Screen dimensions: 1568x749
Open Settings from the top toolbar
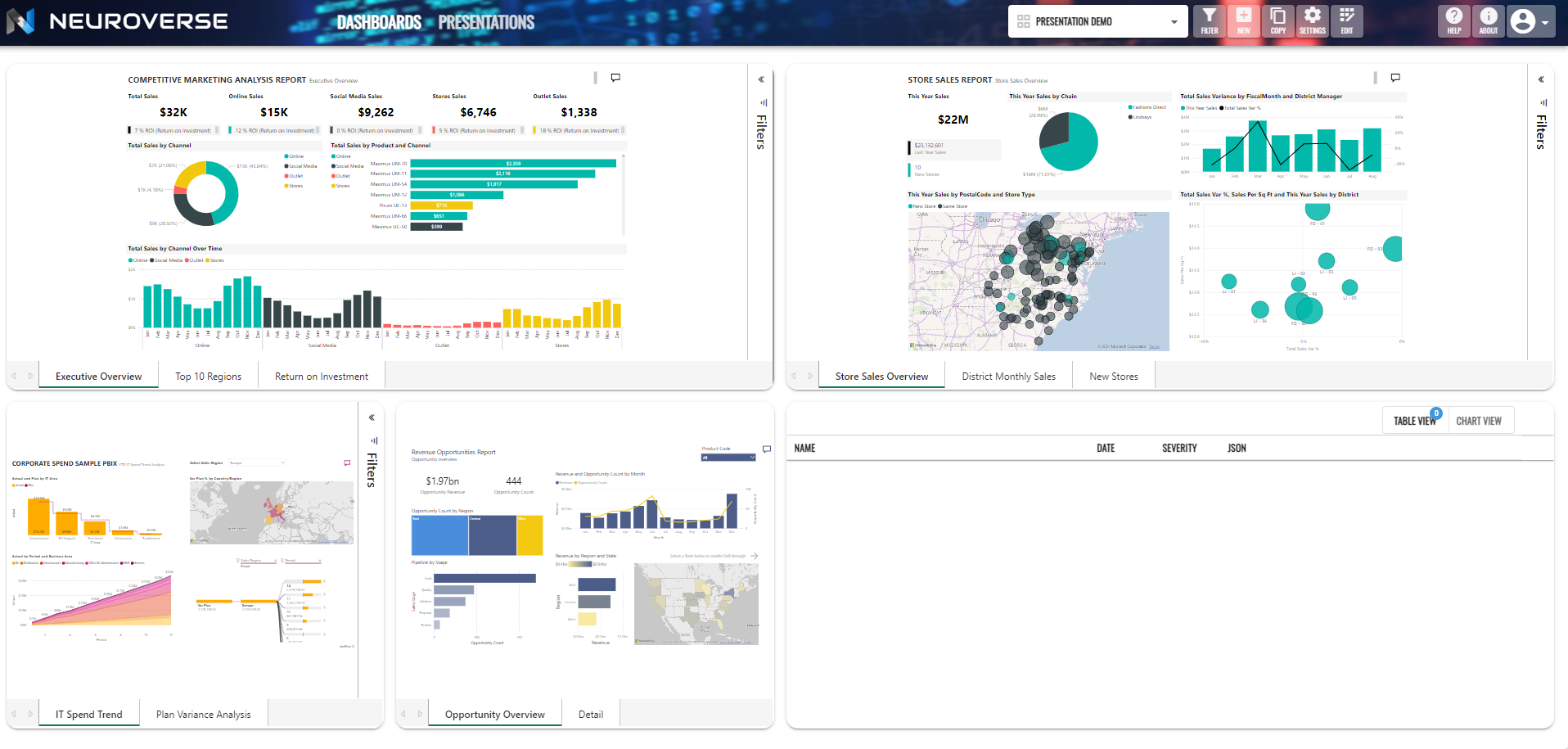point(1312,21)
